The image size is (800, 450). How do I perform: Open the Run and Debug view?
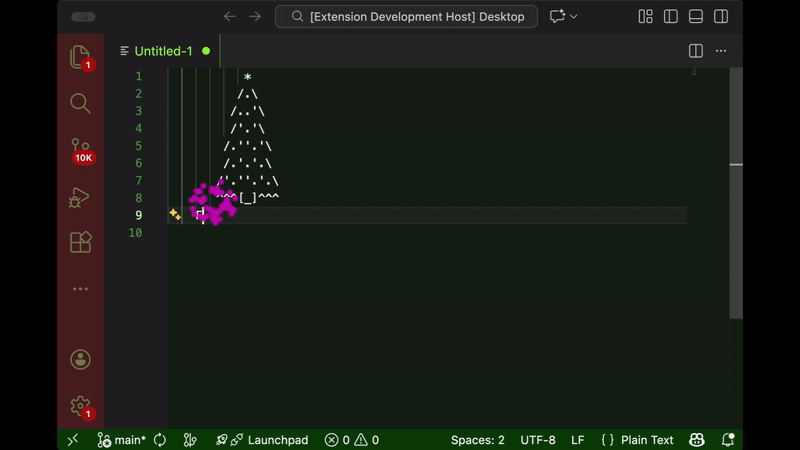click(x=80, y=197)
